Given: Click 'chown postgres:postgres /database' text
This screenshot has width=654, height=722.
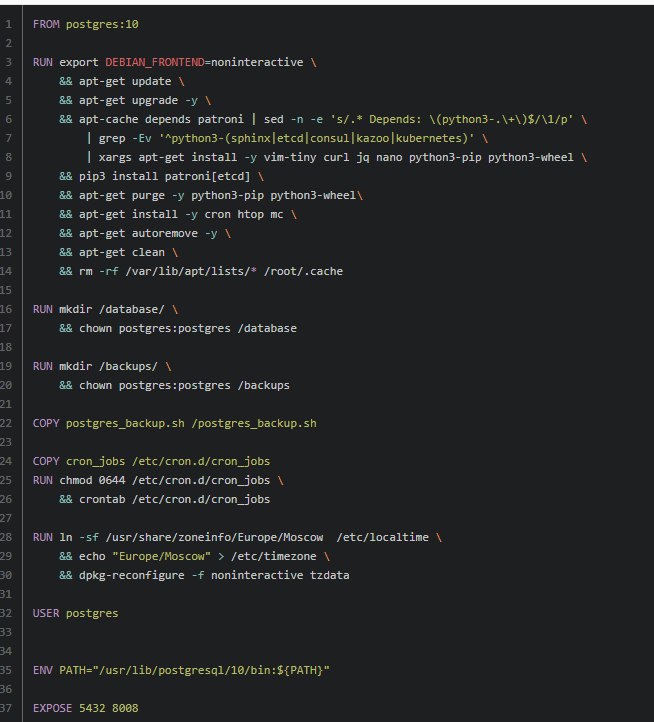Looking at the screenshot, I should pyautogui.click(x=187, y=328).
